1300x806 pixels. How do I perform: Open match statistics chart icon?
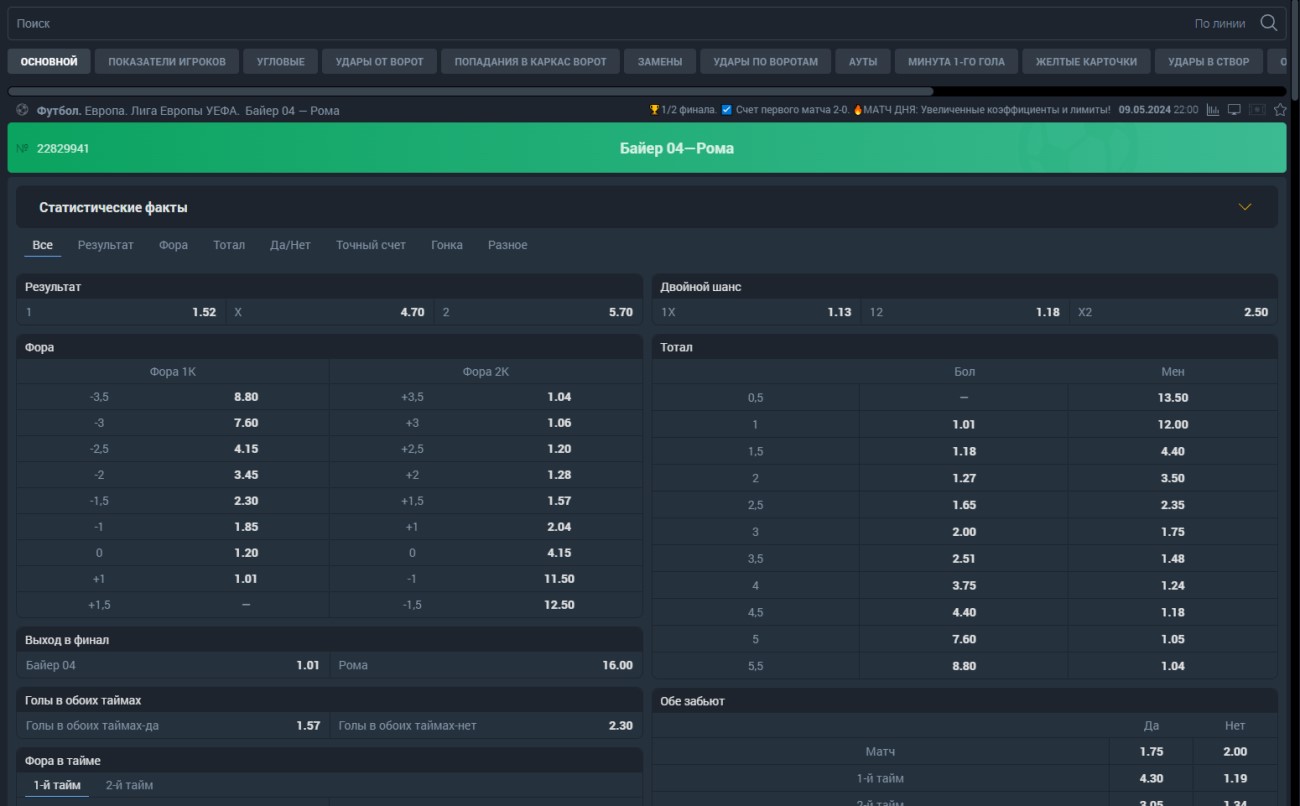click(x=1213, y=110)
